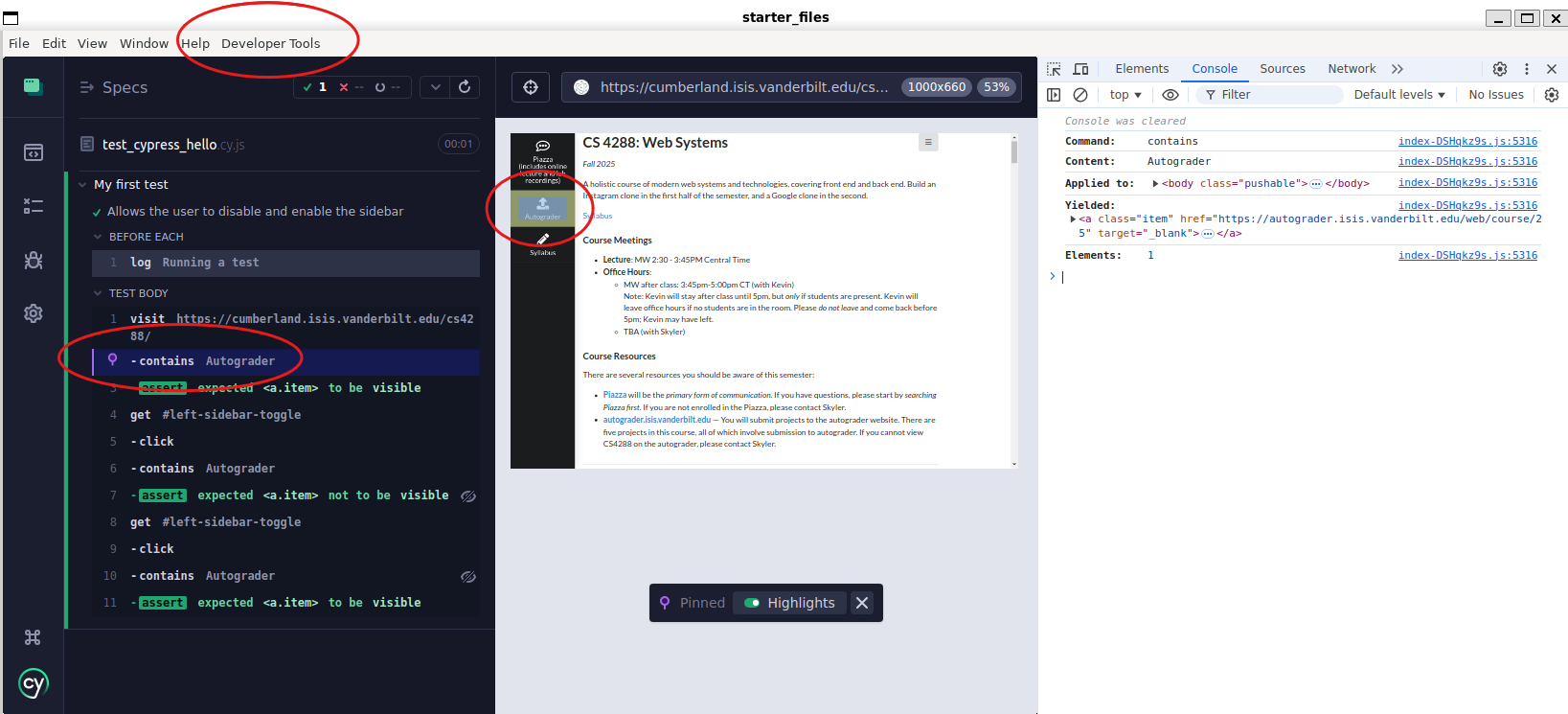Open the Default levels dropdown
Image resolution: width=1568 pixels, height=714 pixels.
(x=1398, y=95)
